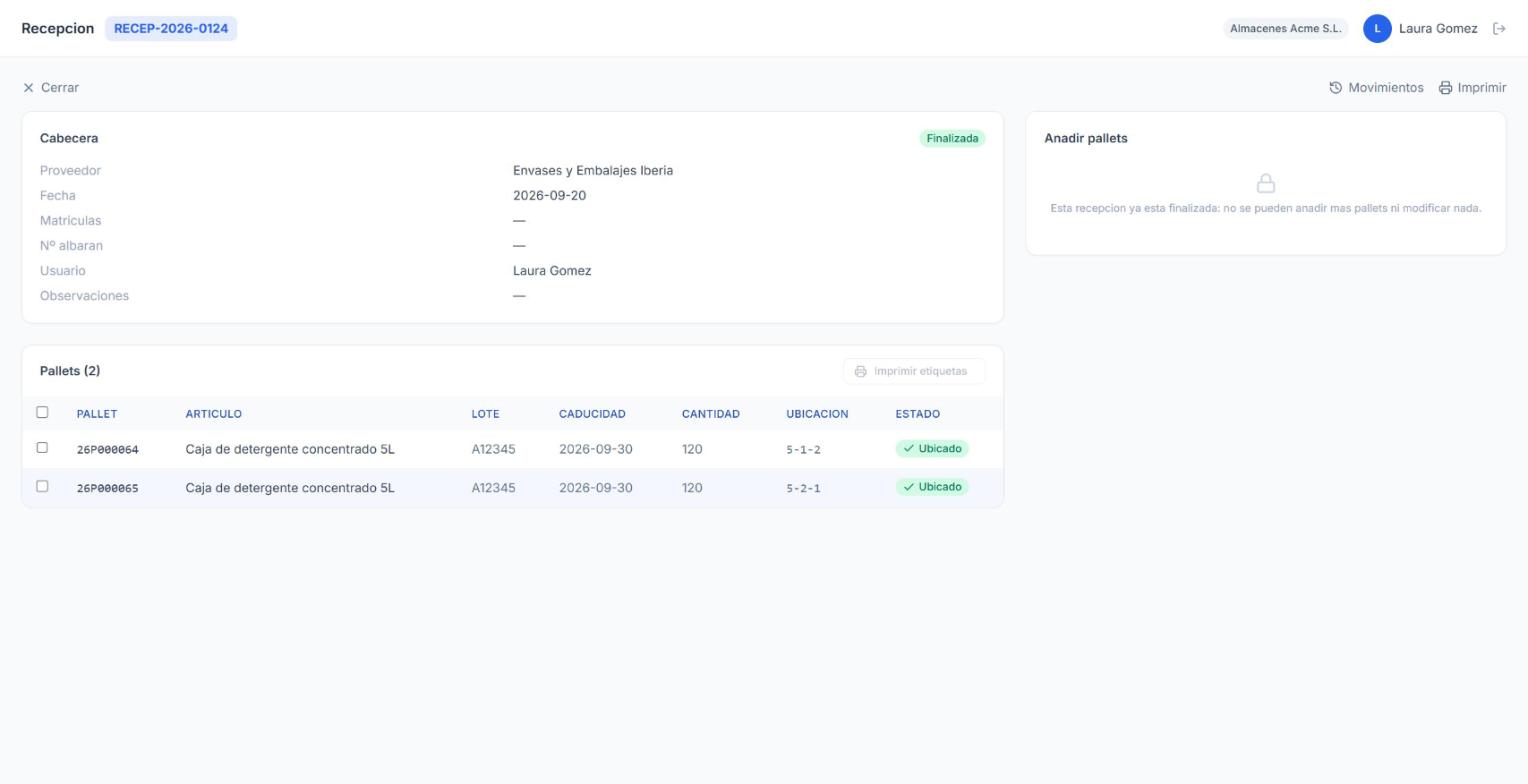Click the Finalizada status badge

click(x=952, y=139)
